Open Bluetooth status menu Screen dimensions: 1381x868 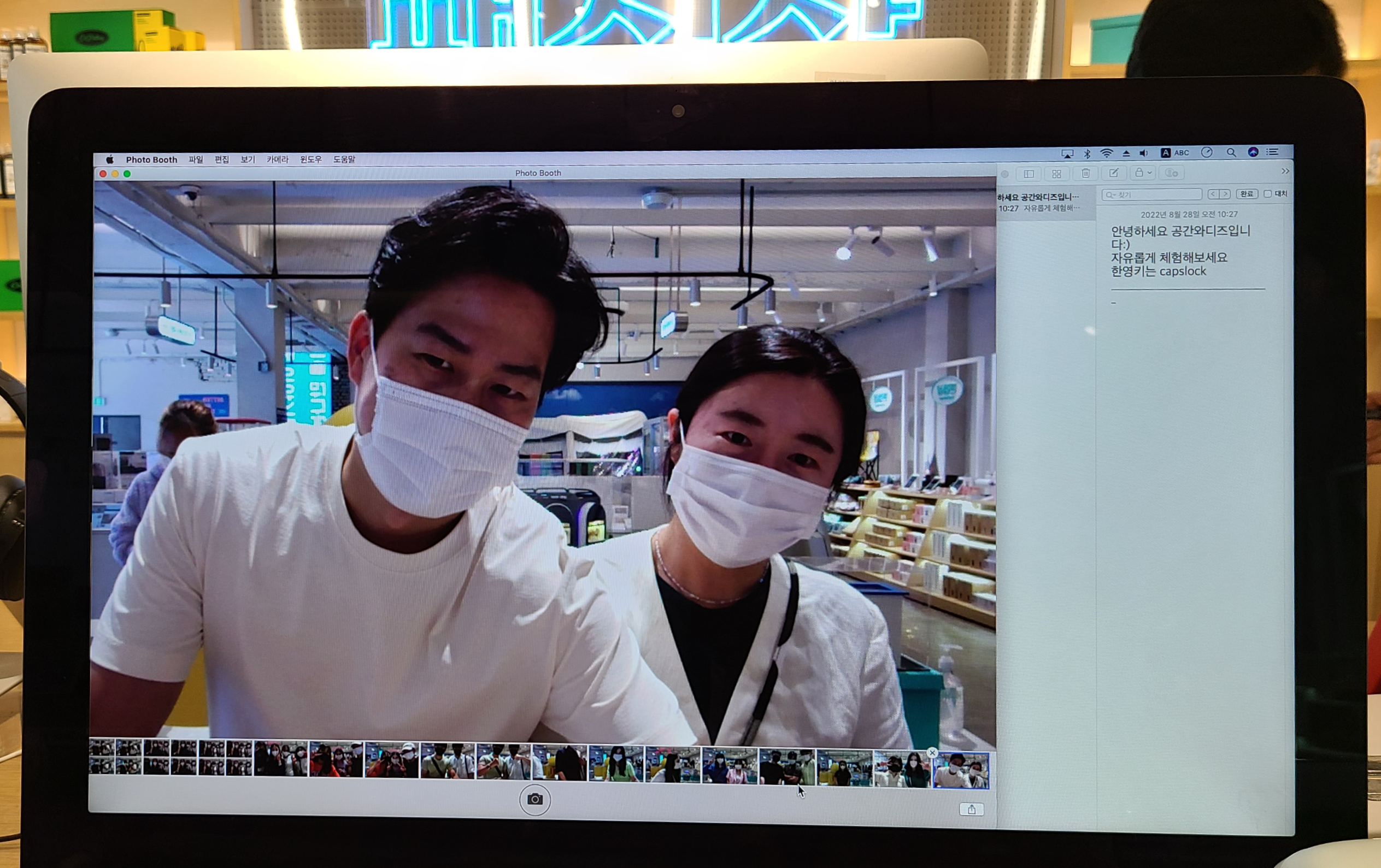(1087, 153)
